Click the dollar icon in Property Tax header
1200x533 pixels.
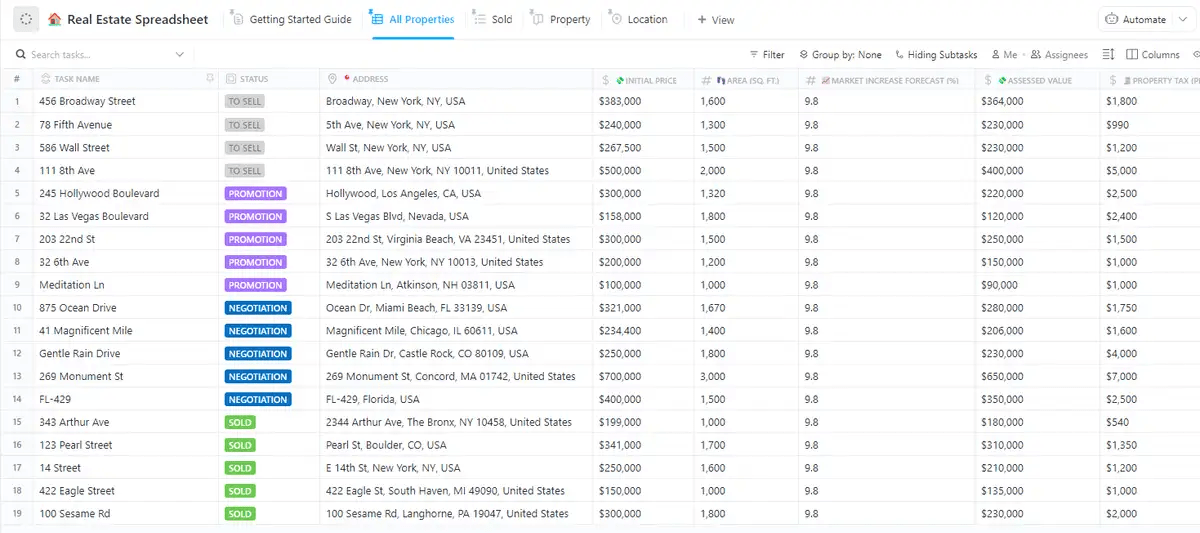pyautogui.click(x=1113, y=80)
